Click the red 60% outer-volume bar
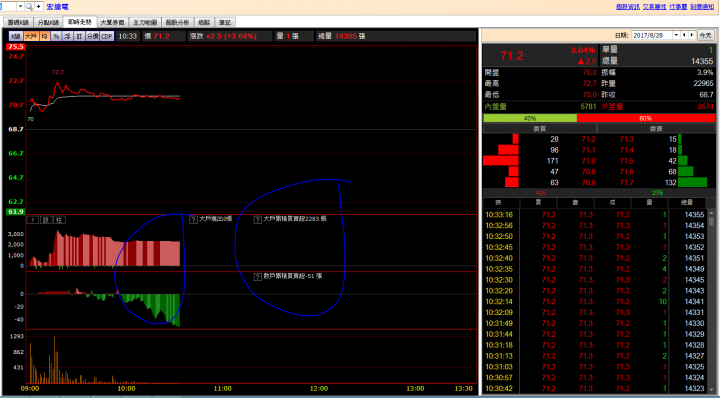The height and width of the screenshot is (398, 720). coord(646,118)
